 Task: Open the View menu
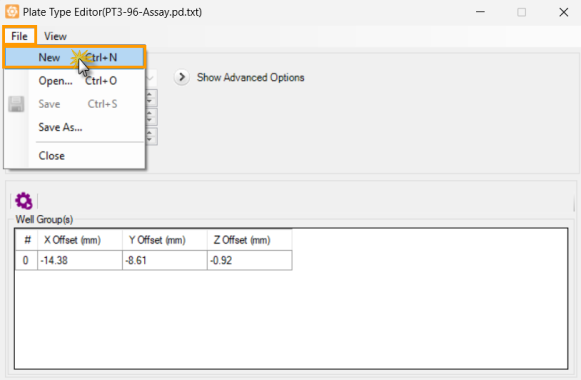pyautogui.click(x=55, y=36)
